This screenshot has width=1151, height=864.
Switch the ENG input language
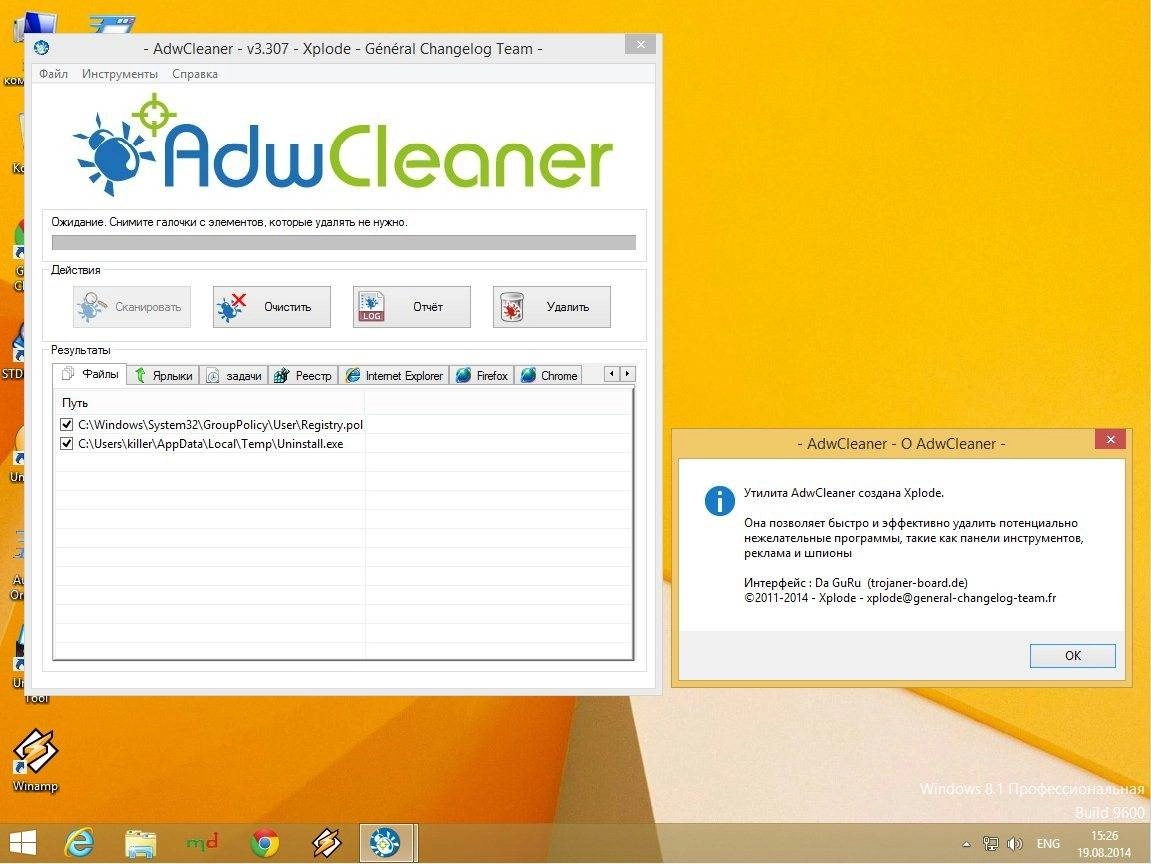click(x=1048, y=844)
